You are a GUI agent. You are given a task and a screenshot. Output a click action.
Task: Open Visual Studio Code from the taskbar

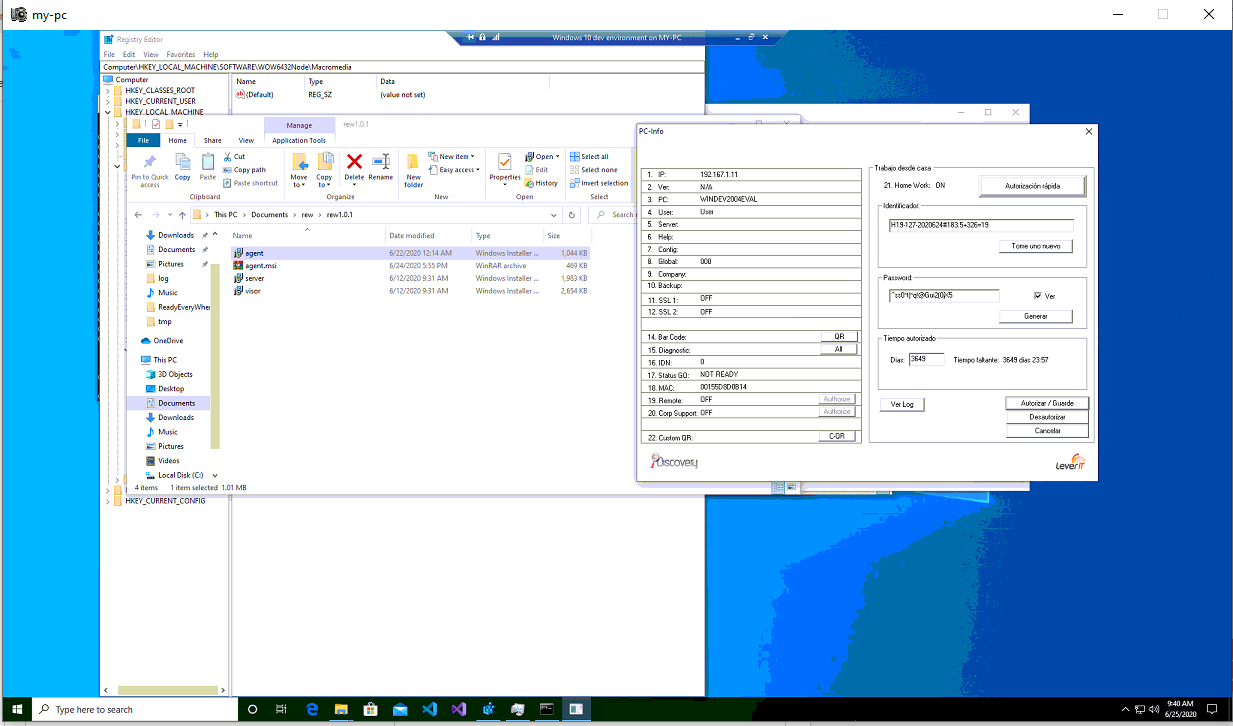point(429,709)
